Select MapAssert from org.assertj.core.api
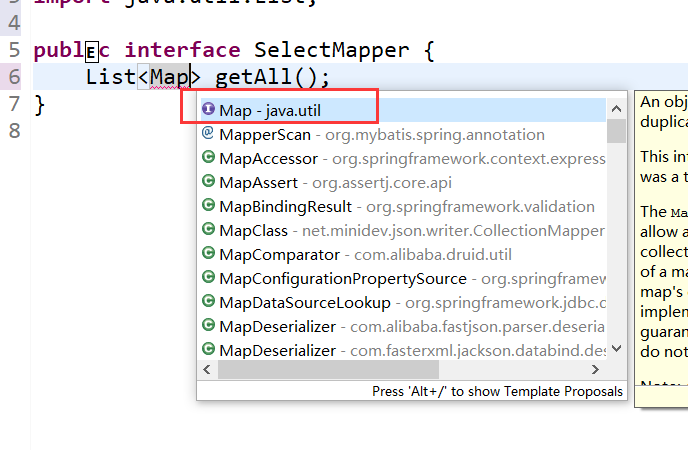The height and width of the screenshot is (450, 688). (x=403, y=182)
